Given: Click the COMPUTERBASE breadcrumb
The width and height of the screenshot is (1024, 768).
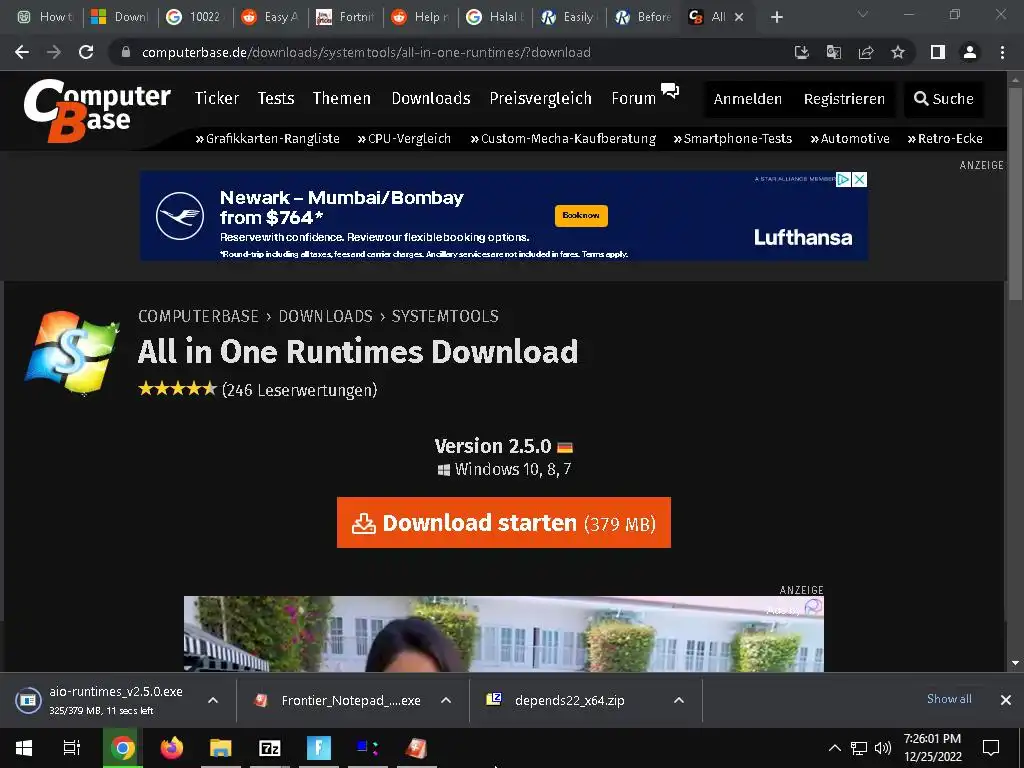Looking at the screenshot, I should click(x=199, y=316).
